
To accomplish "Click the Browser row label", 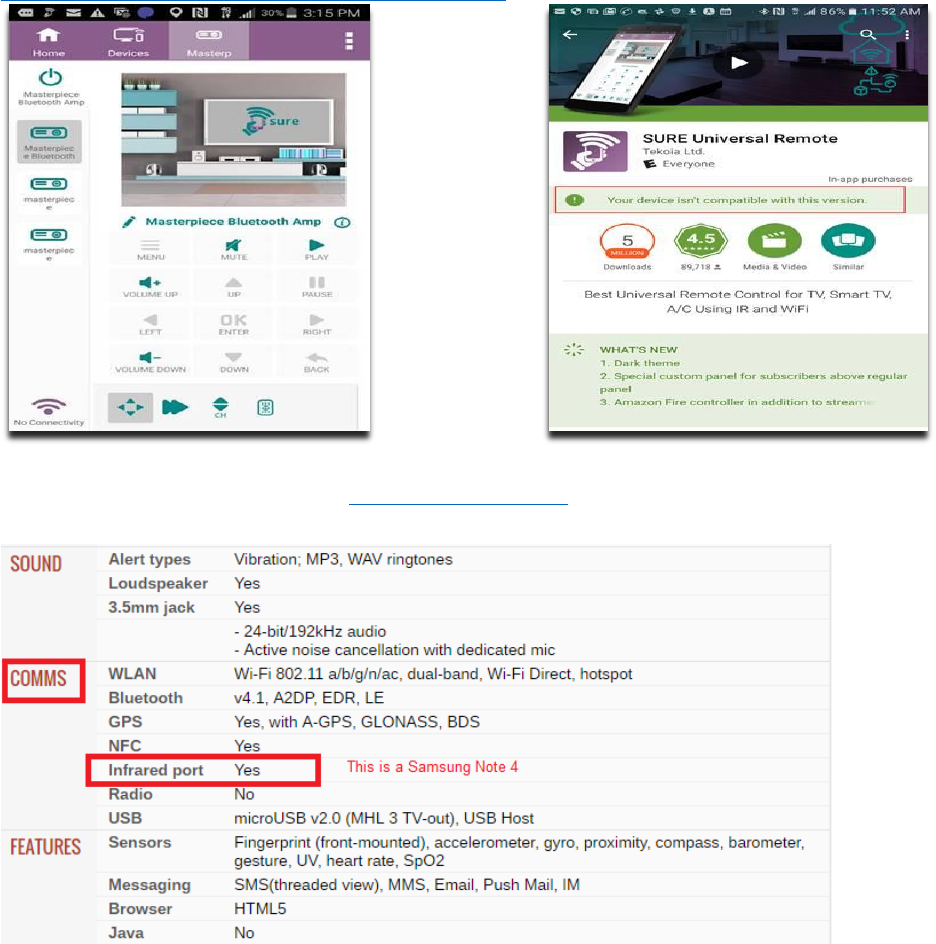I will pos(140,908).
